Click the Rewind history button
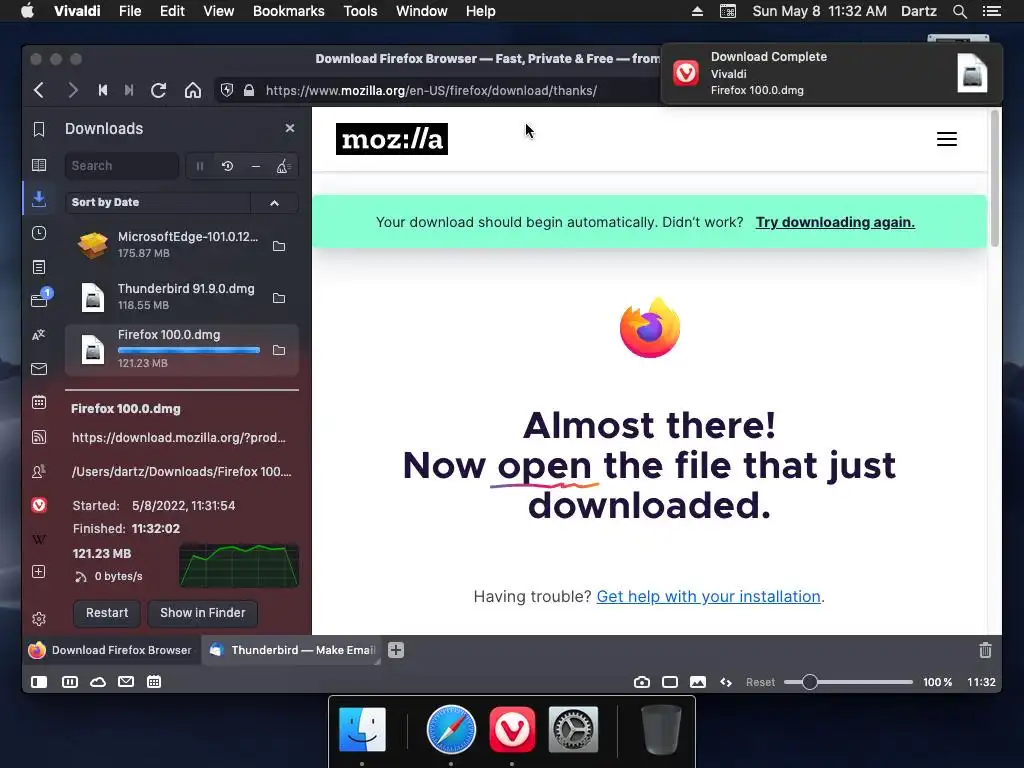 [103, 90]
